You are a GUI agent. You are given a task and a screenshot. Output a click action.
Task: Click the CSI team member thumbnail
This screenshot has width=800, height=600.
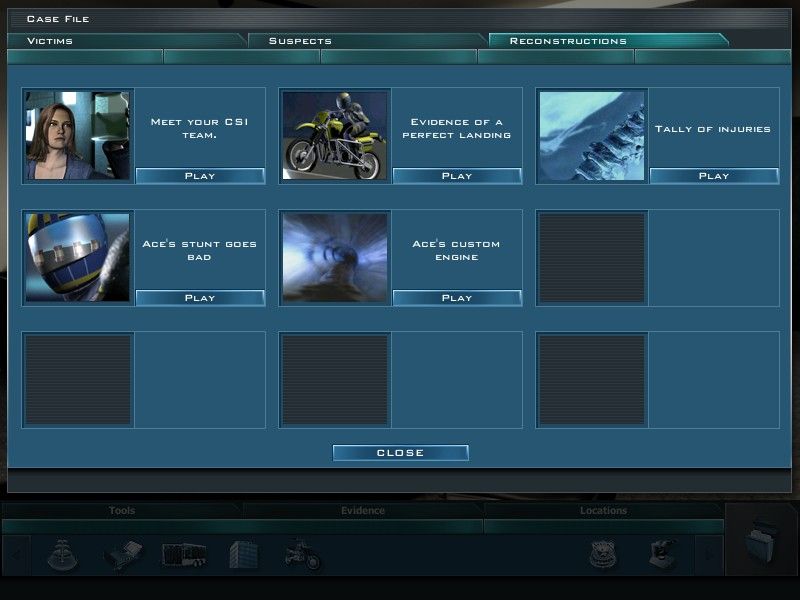[78, 136]
